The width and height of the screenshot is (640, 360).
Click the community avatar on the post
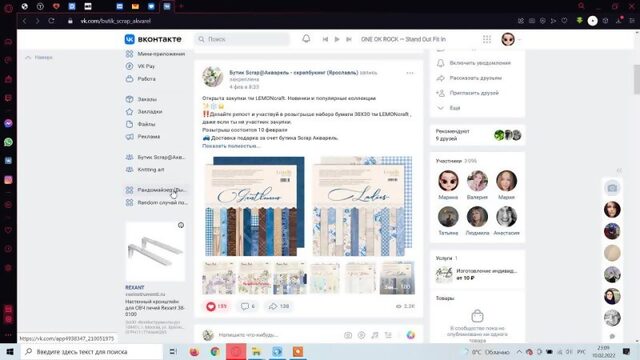(213, 76)
